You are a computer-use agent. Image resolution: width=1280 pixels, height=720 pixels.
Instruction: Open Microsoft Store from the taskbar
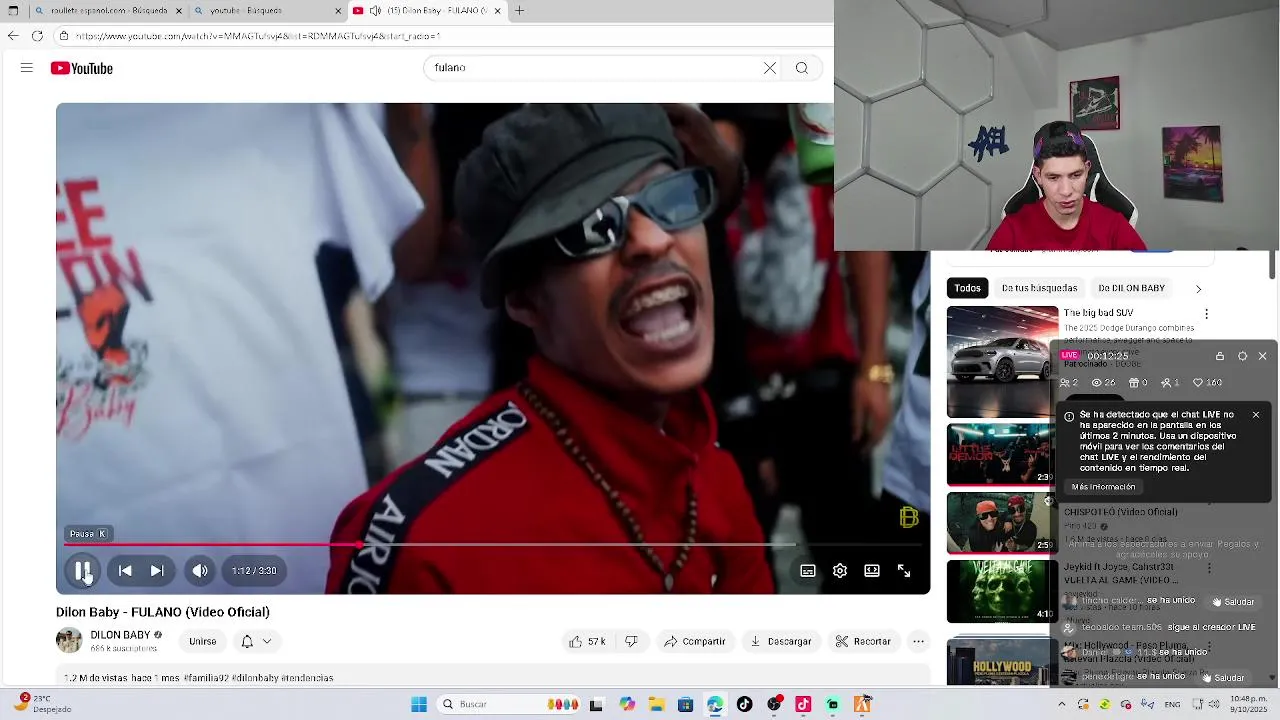[x=685, y=704]
